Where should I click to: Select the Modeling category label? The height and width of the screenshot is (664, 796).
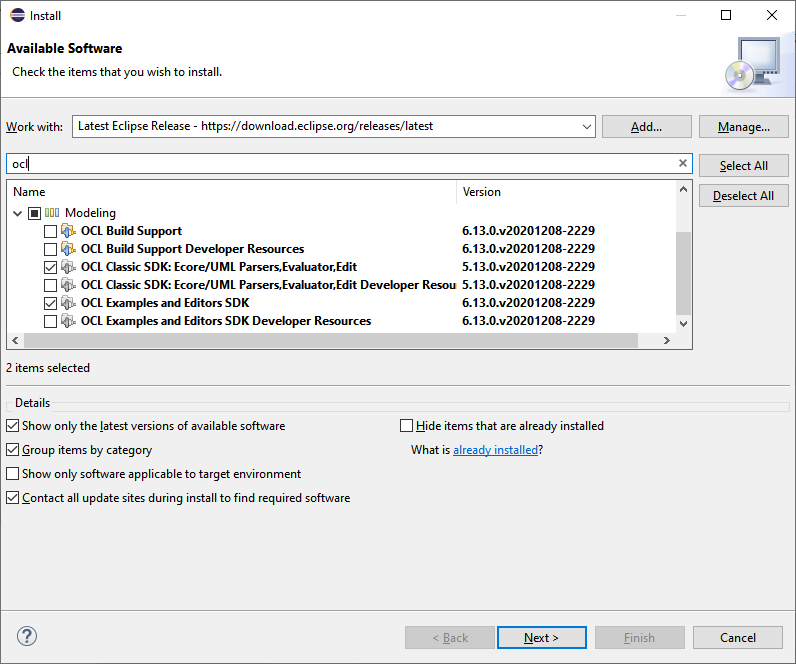click(x=90, y=213)
